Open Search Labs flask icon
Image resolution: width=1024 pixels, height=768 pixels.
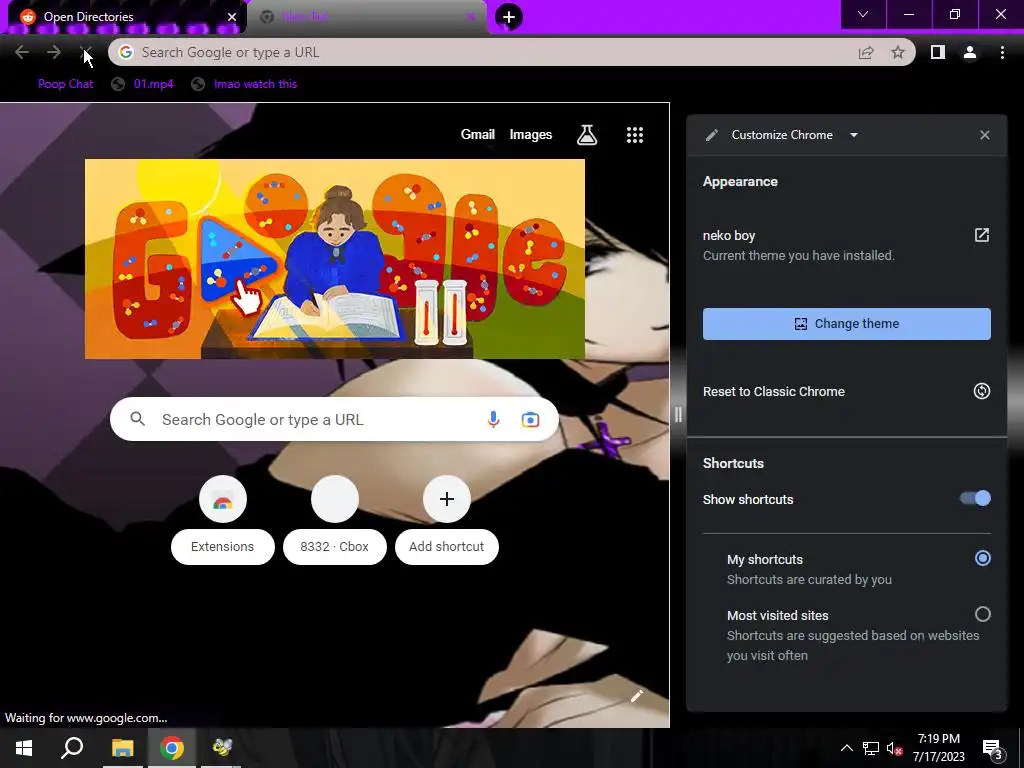click(586, 135)
